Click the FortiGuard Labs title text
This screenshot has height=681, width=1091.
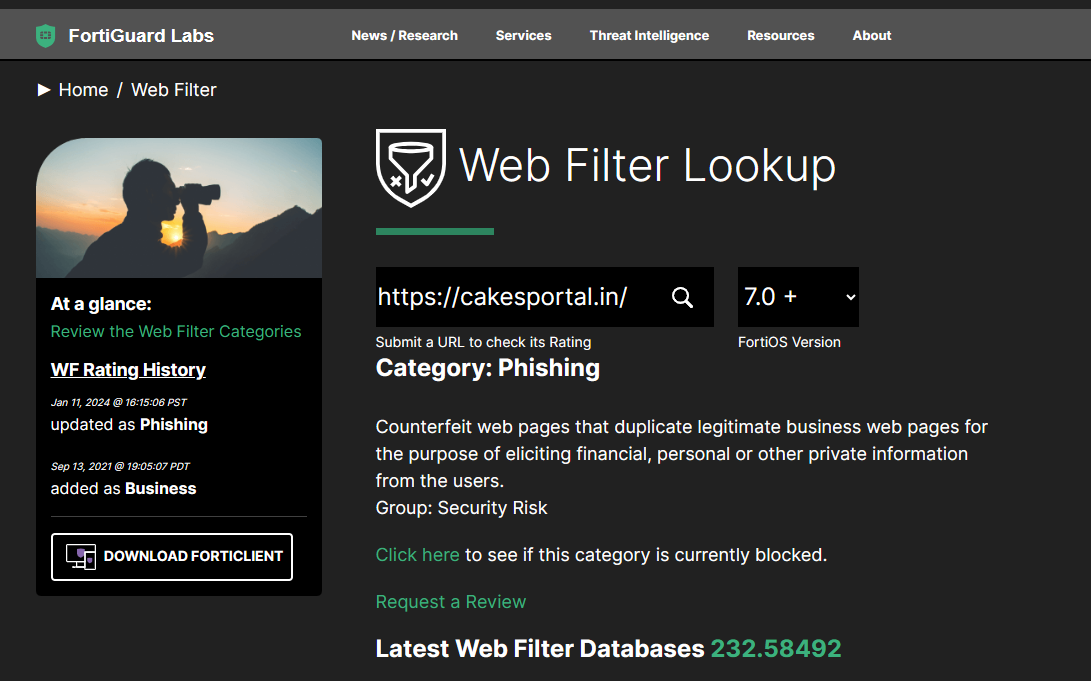click(x=141, y=35)
